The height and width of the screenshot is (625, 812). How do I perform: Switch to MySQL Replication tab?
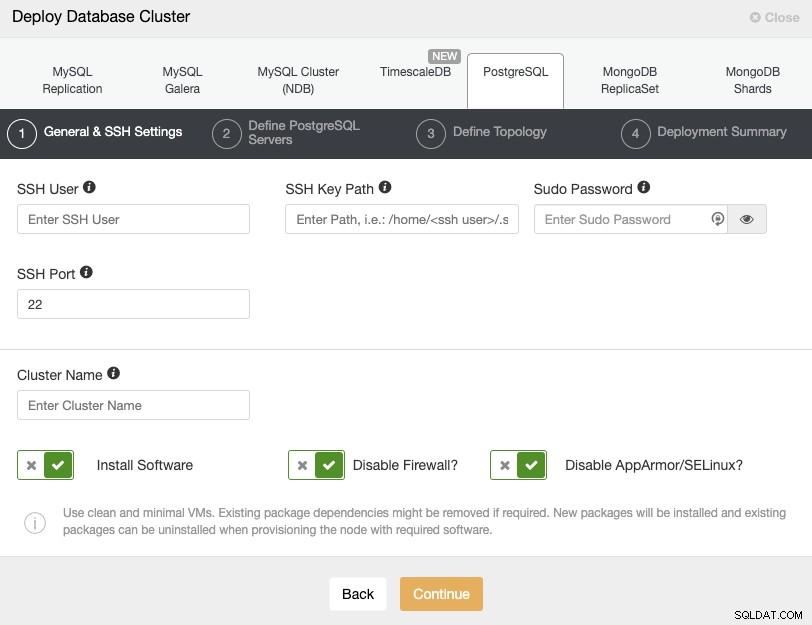72,80
